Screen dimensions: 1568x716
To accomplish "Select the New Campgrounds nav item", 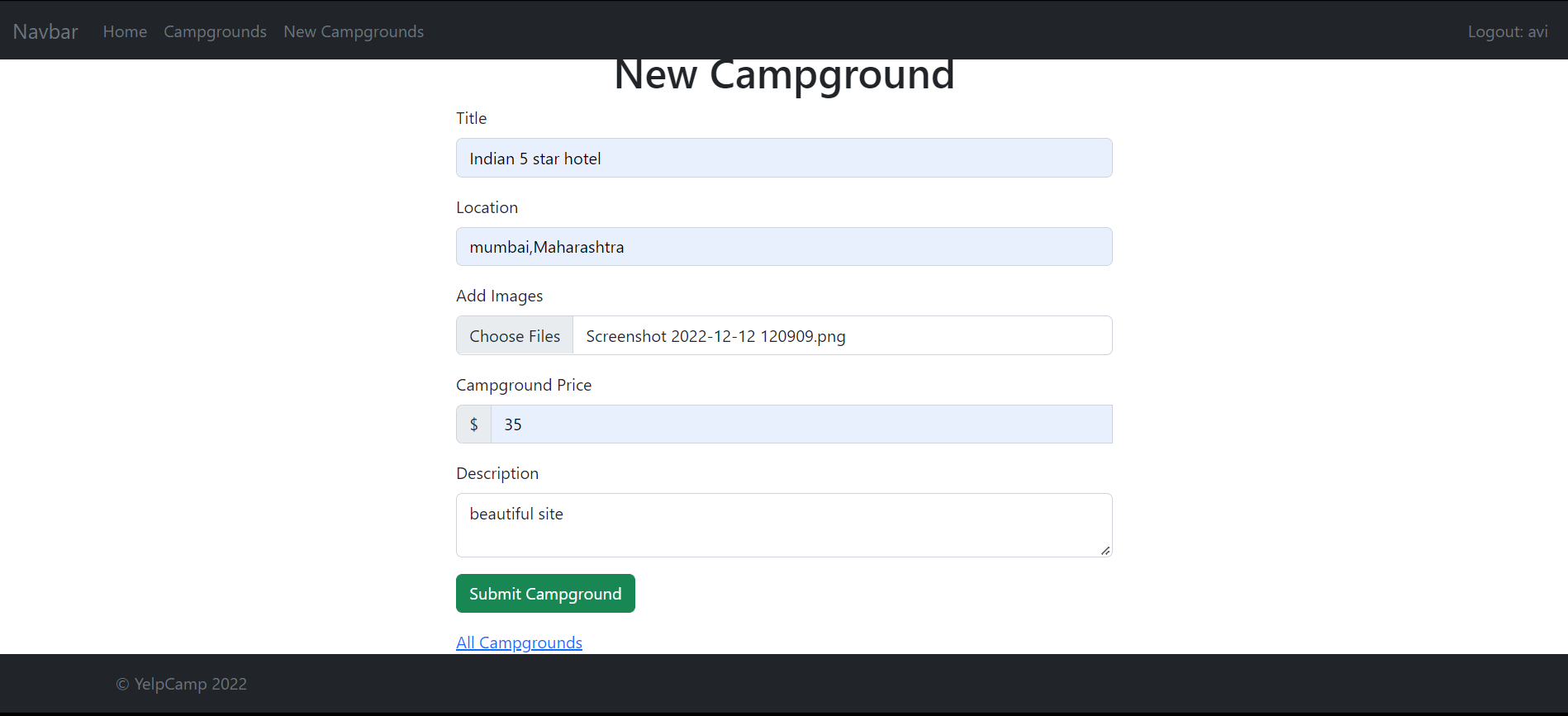I will [354, 31].
